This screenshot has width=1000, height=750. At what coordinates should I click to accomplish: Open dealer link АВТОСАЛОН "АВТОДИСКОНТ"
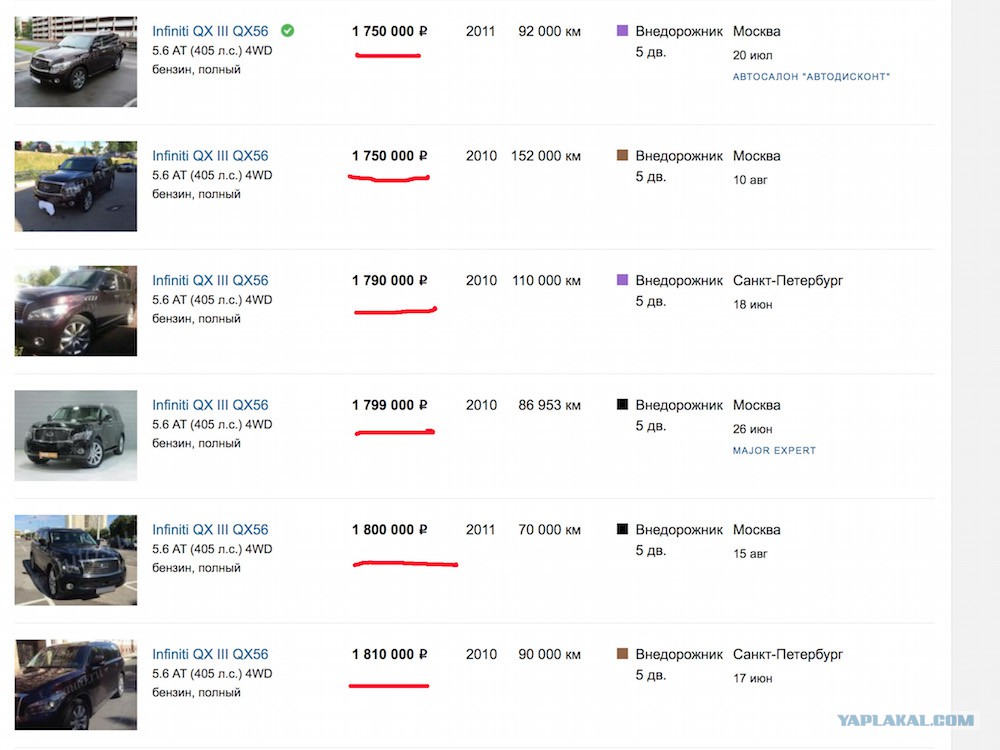(x=811, y=77)
